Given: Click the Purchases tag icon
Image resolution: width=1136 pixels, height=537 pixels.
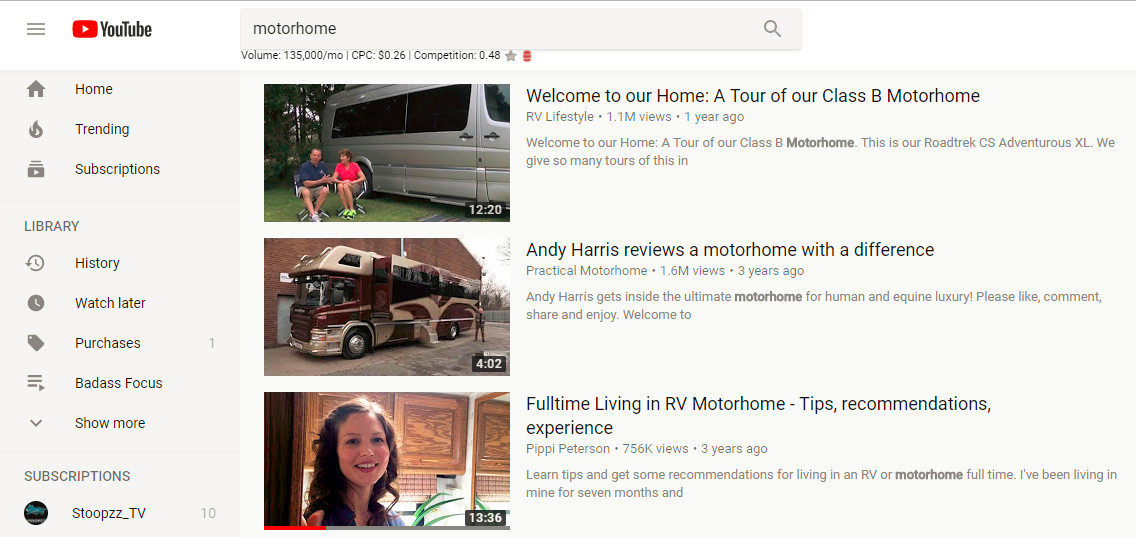Looking at the screenshot, I should tap(36, 343).
